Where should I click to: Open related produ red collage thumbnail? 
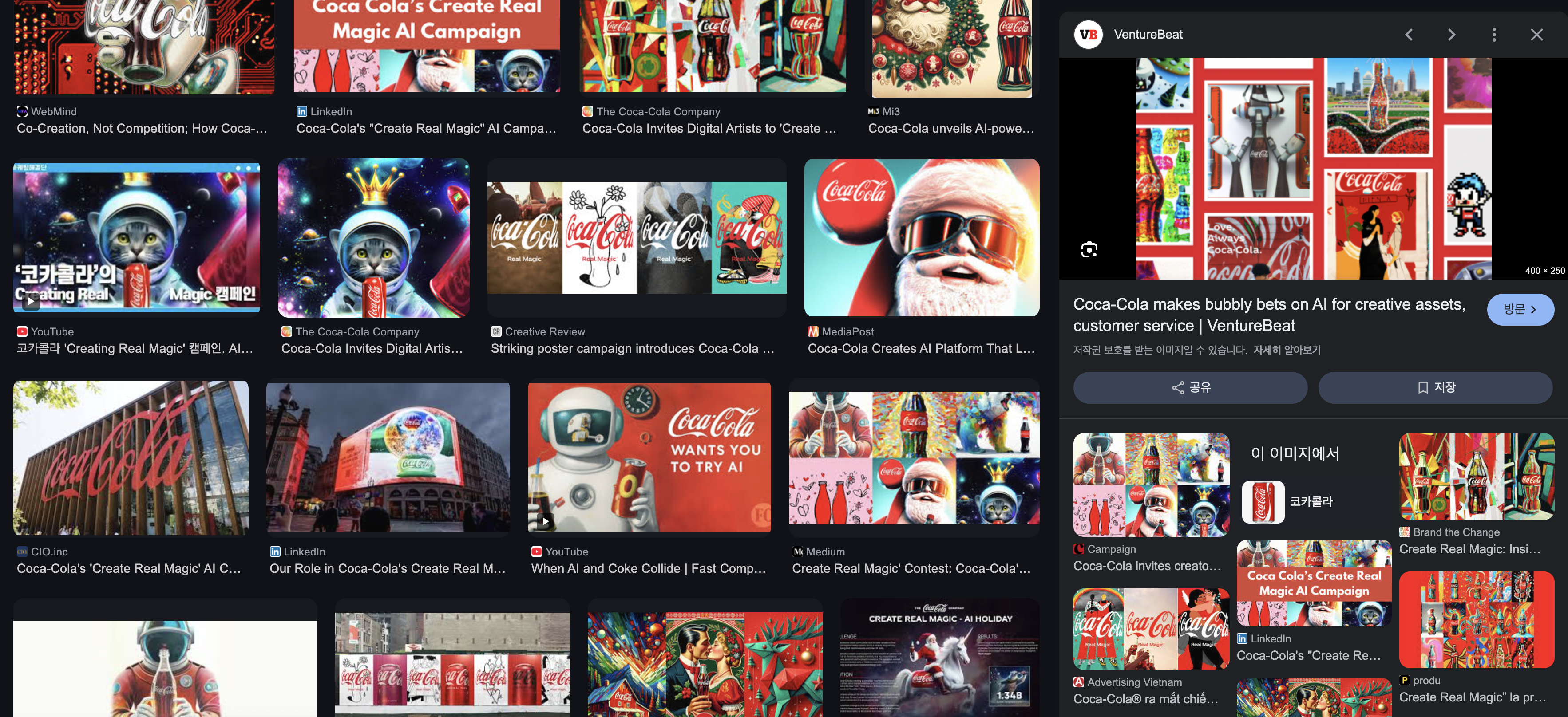[x=1476, y=620]
